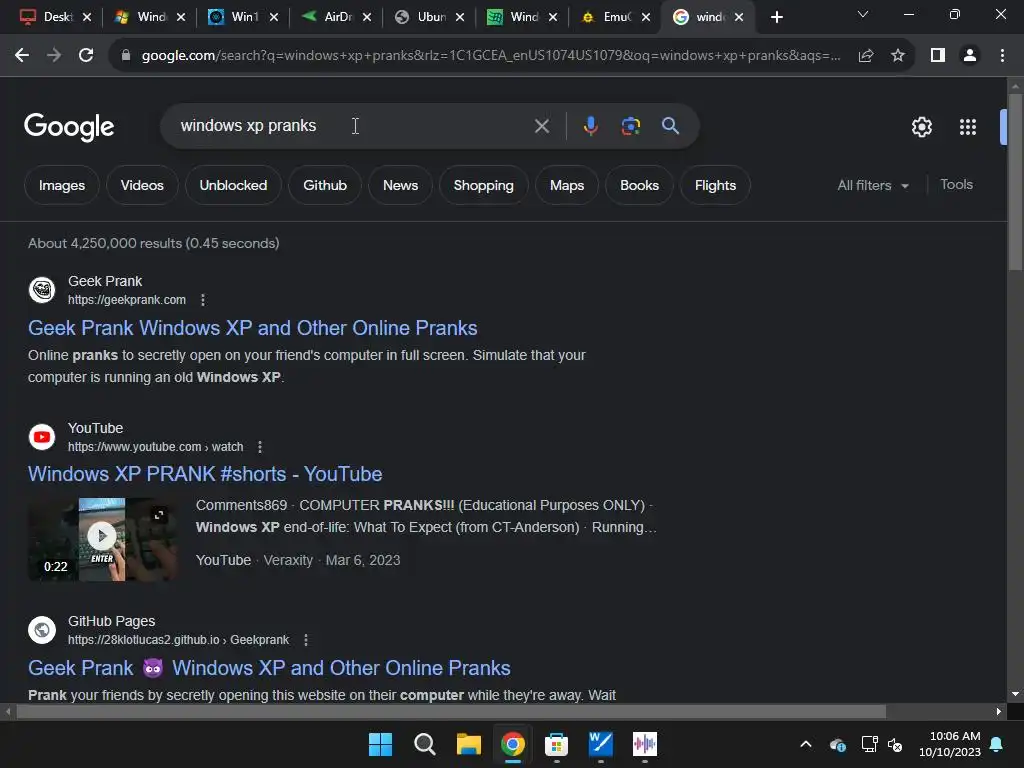Open options for YouTube result
The height and width of the screenshot is (768, 1024).
coord(260,447)
